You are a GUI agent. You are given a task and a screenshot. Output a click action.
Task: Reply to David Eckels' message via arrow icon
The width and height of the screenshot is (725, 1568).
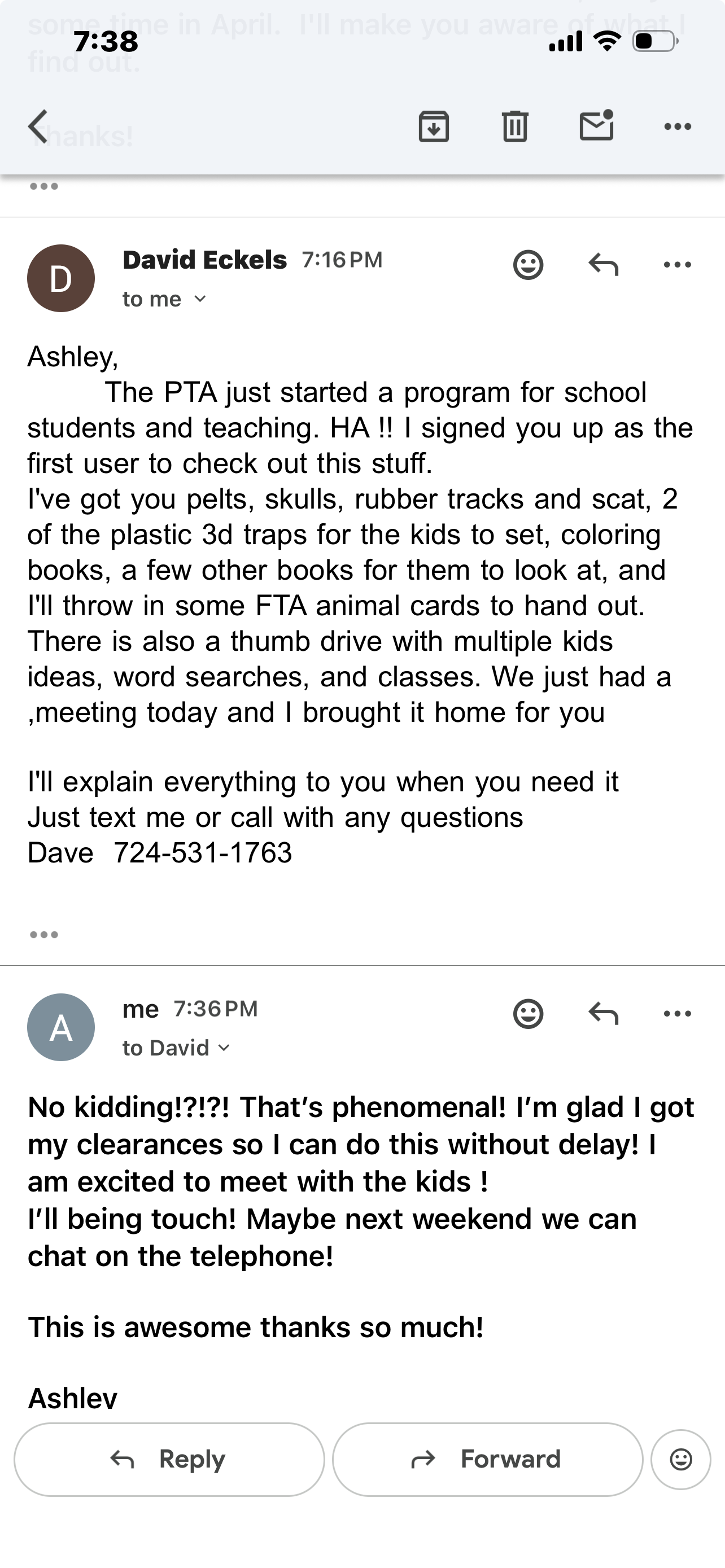pos(603,265)
